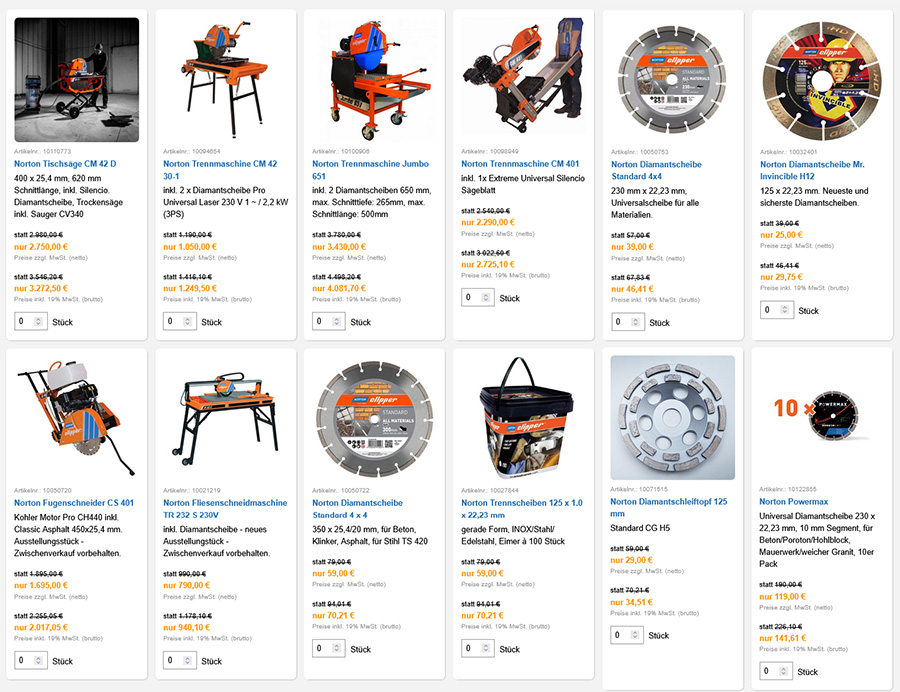Go to Norton Diamantscheibe Standard 4 x 4 350 mm
The height and width of the screenshot is (692, 900).
pyautogui.click(x=357, y=509)
